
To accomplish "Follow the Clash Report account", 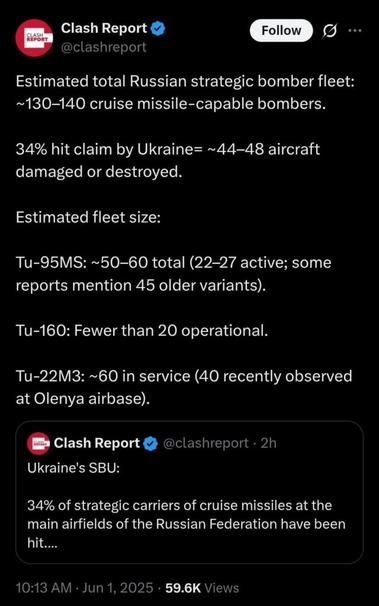I will tap(281, 31).
